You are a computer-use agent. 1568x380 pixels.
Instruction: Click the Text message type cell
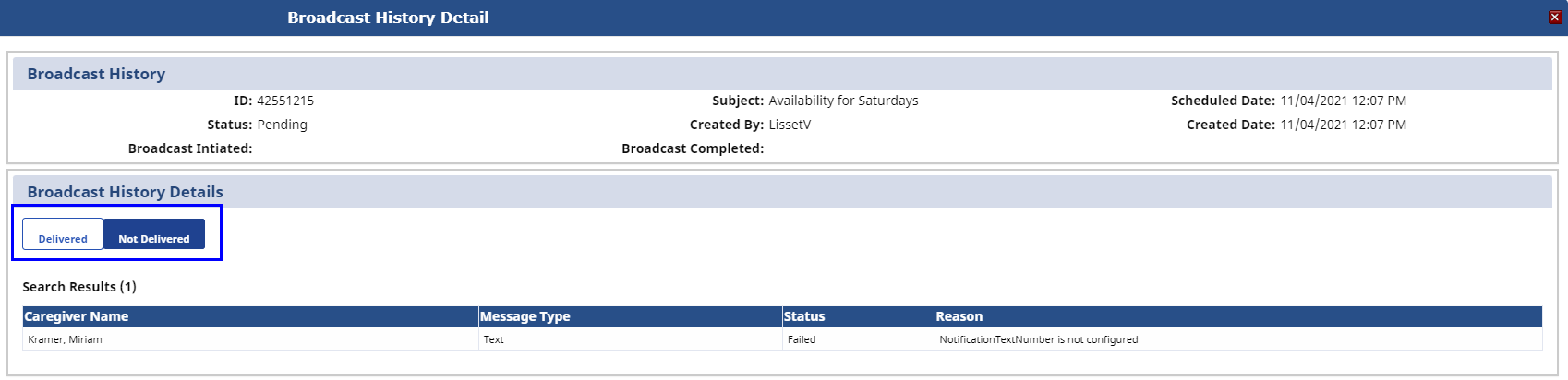pyautogui.click(x=494, y=339)
